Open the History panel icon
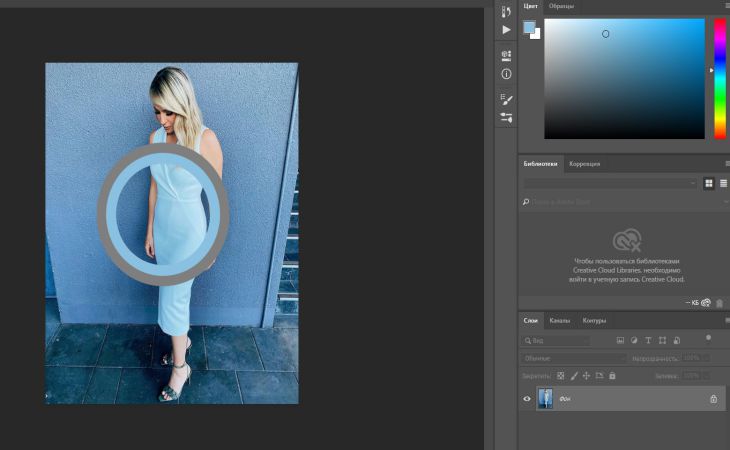Screen dimensions: 730x450 506,11
